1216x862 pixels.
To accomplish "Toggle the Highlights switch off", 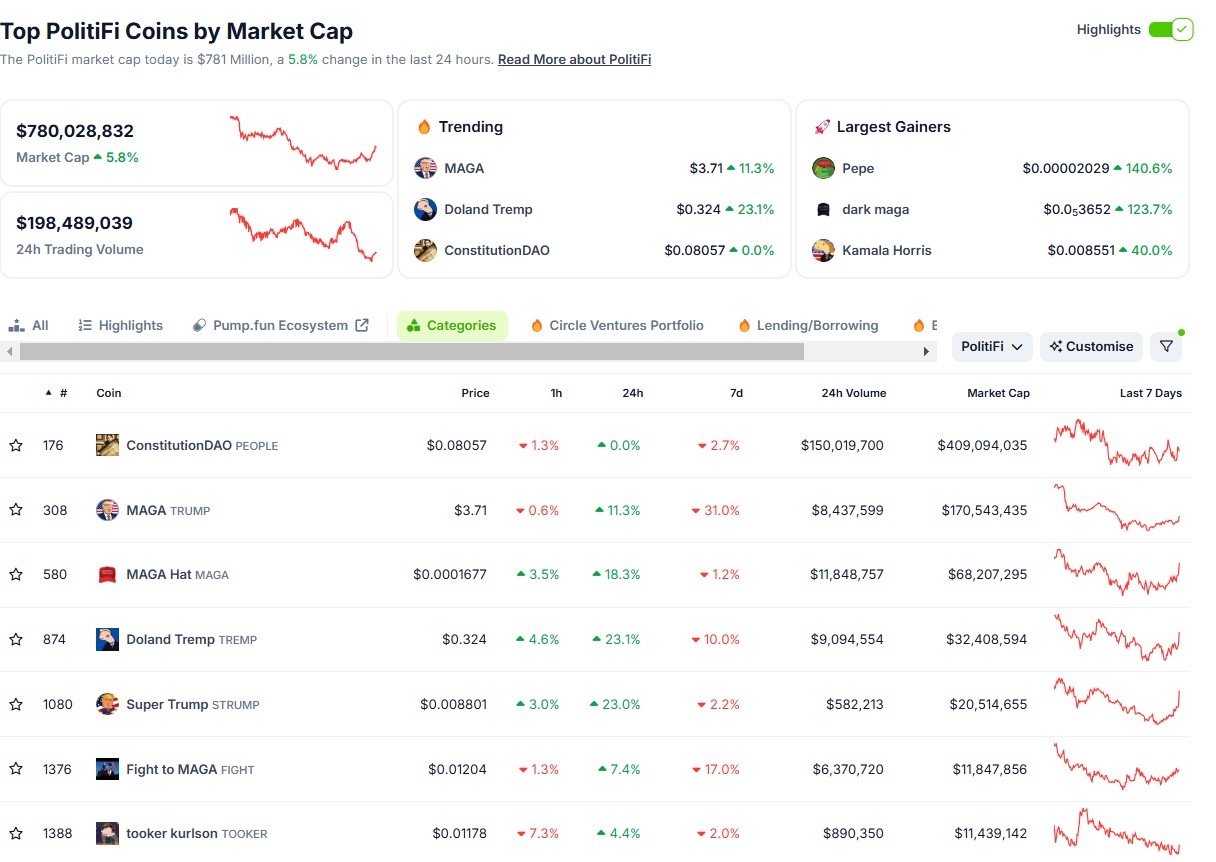I will (x=1170, y=29).
